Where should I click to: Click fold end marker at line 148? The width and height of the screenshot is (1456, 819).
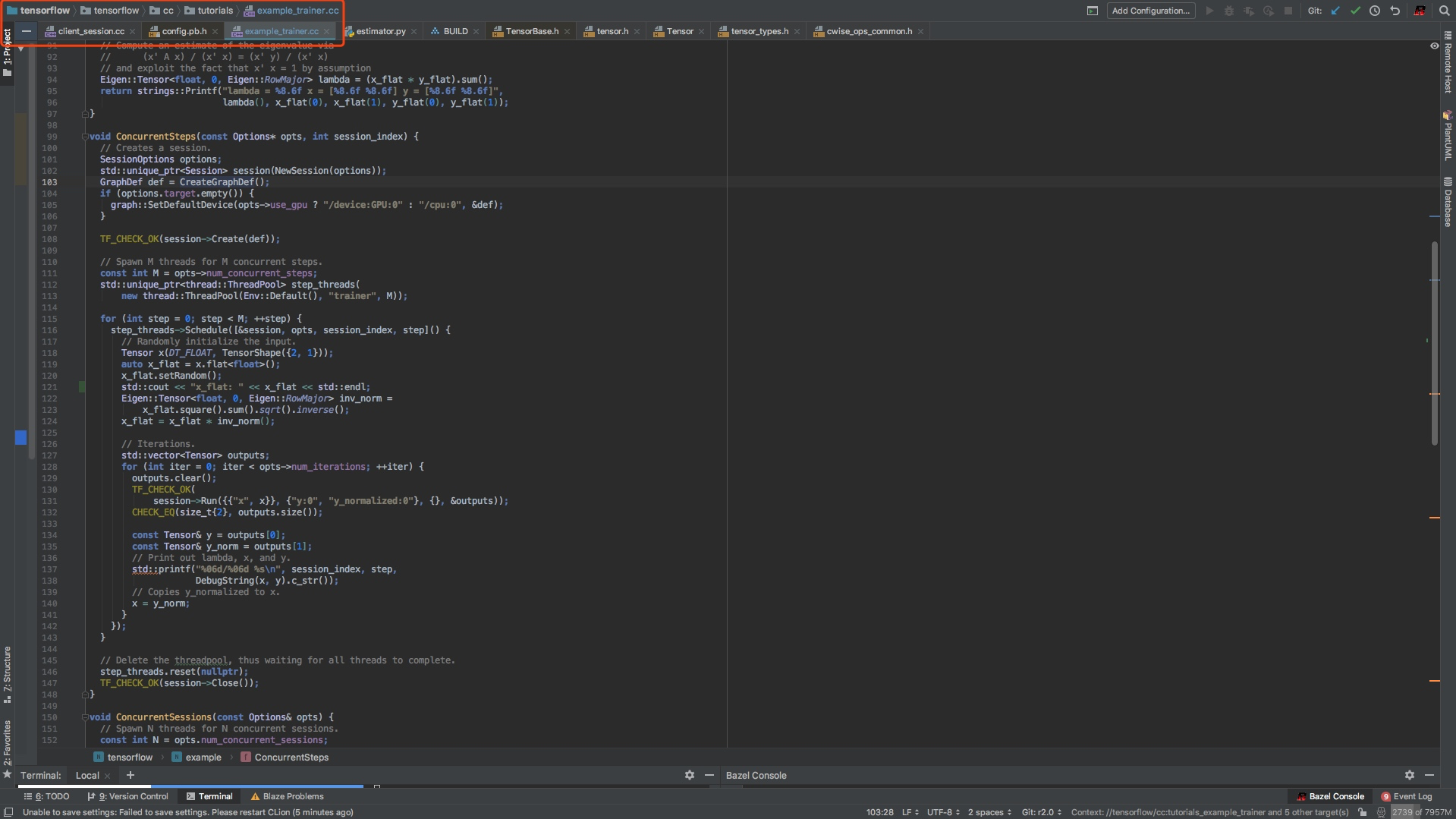click(85, 695)
